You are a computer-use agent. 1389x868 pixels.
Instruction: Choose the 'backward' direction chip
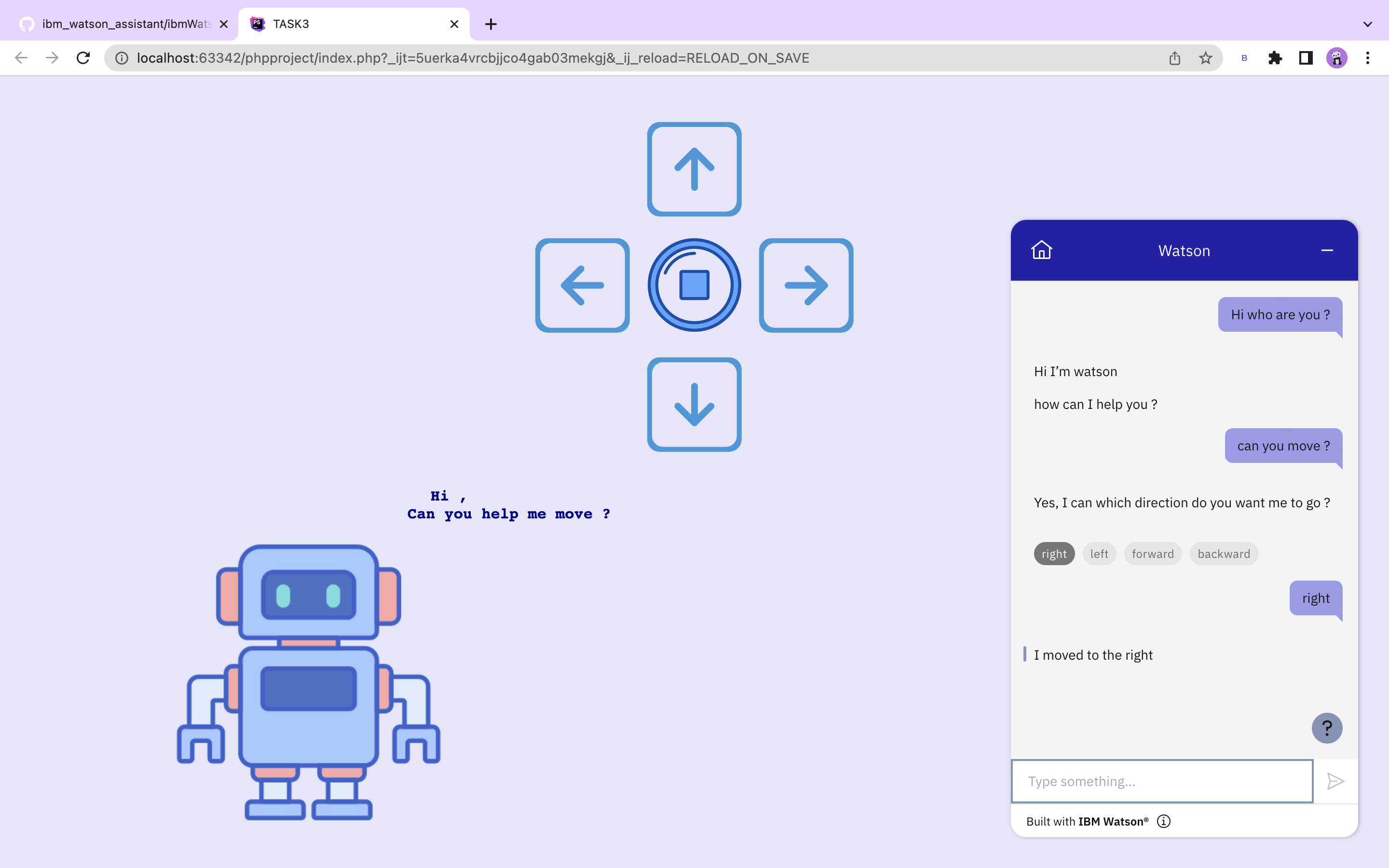(x=1223, y=553)
